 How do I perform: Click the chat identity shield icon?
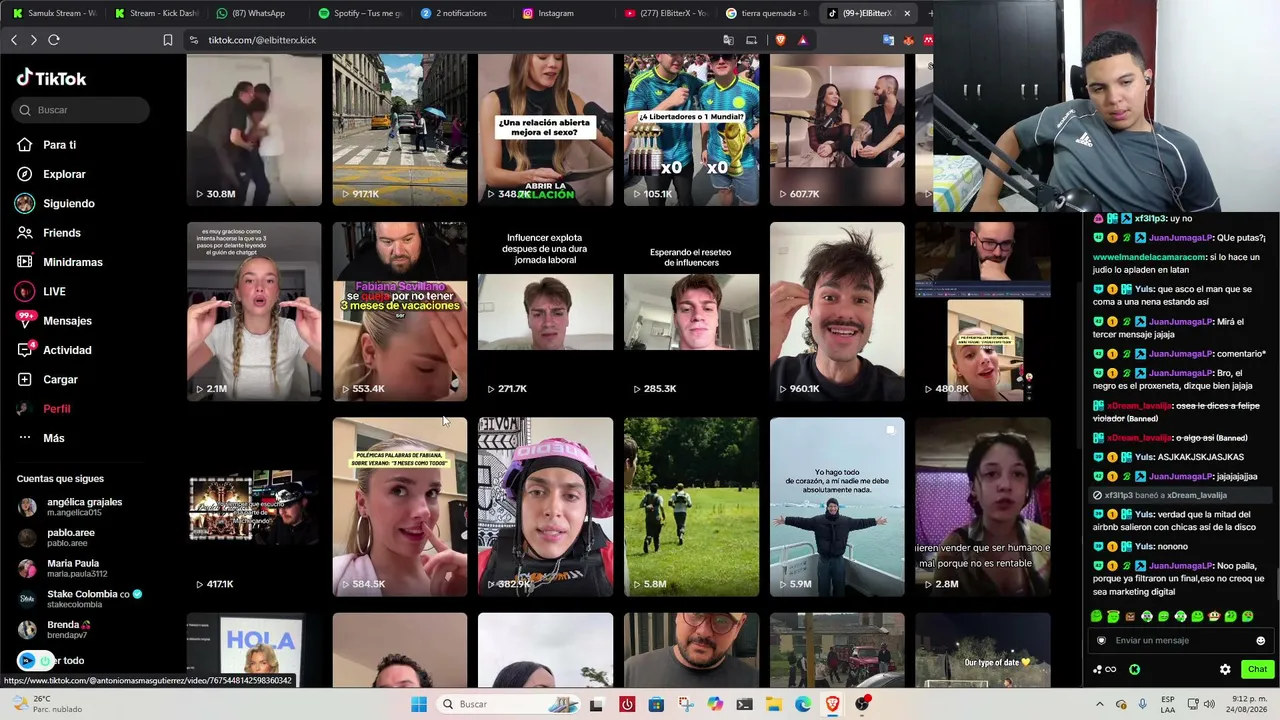click(x=1101, y=641)
